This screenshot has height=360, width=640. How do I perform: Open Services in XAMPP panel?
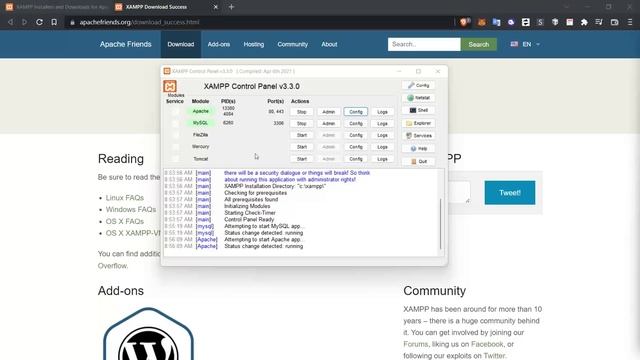418,136
